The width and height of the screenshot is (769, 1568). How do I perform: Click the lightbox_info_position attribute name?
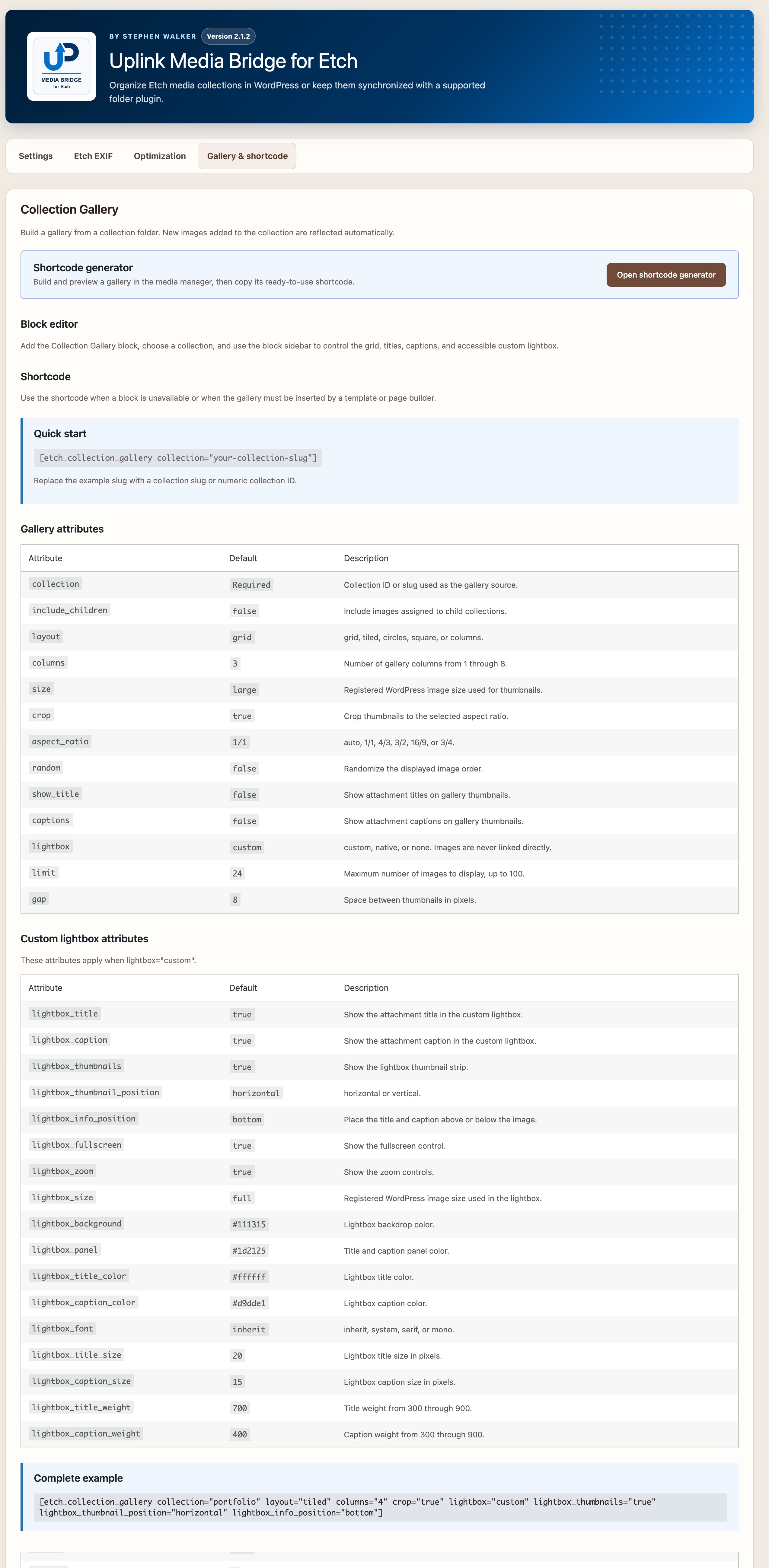(x=83, y=1118)
